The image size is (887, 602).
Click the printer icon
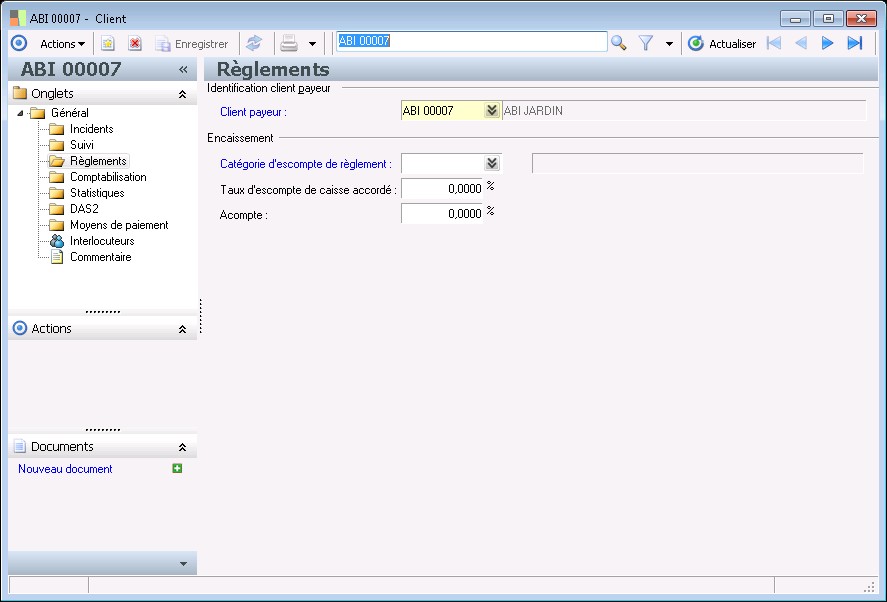289,44
